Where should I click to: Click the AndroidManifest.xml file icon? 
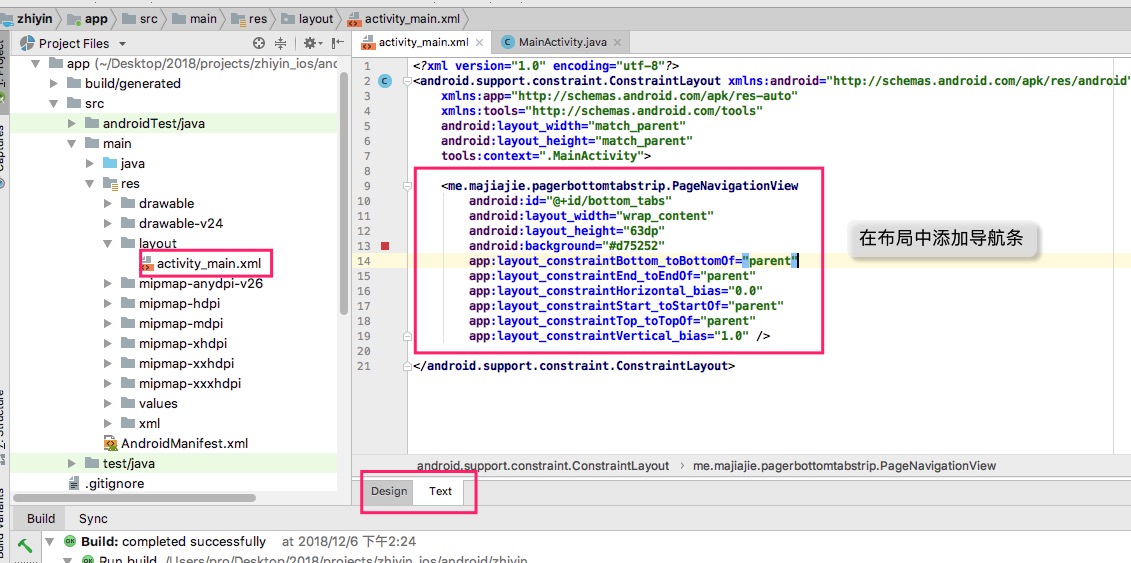tap(110, 443)
